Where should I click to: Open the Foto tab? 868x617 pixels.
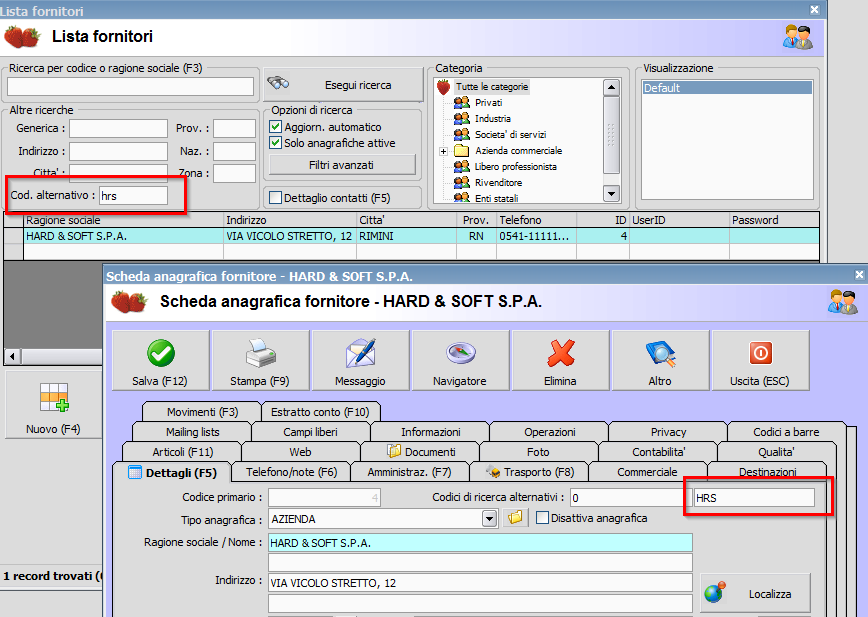coord(538,452)
